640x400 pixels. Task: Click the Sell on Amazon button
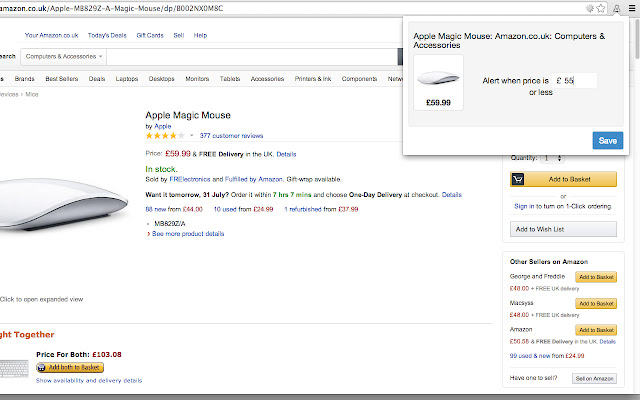tap(594, 379)
